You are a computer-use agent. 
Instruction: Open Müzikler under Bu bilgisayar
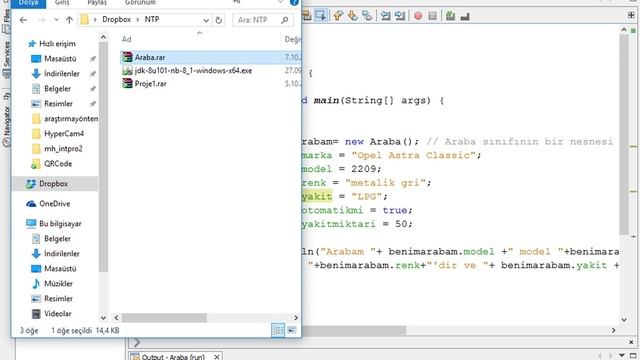58,284
